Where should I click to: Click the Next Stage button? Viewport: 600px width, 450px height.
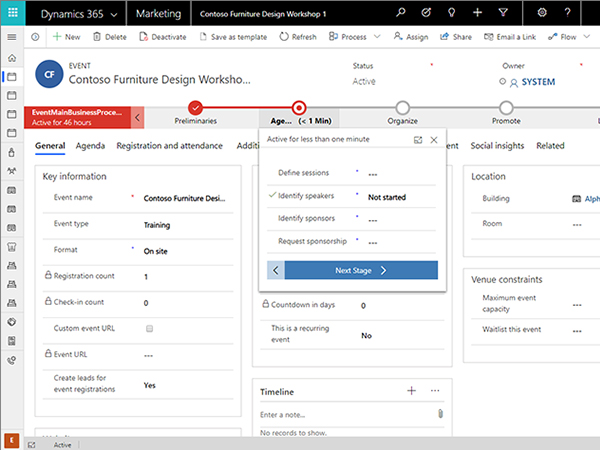pos(361,271)
